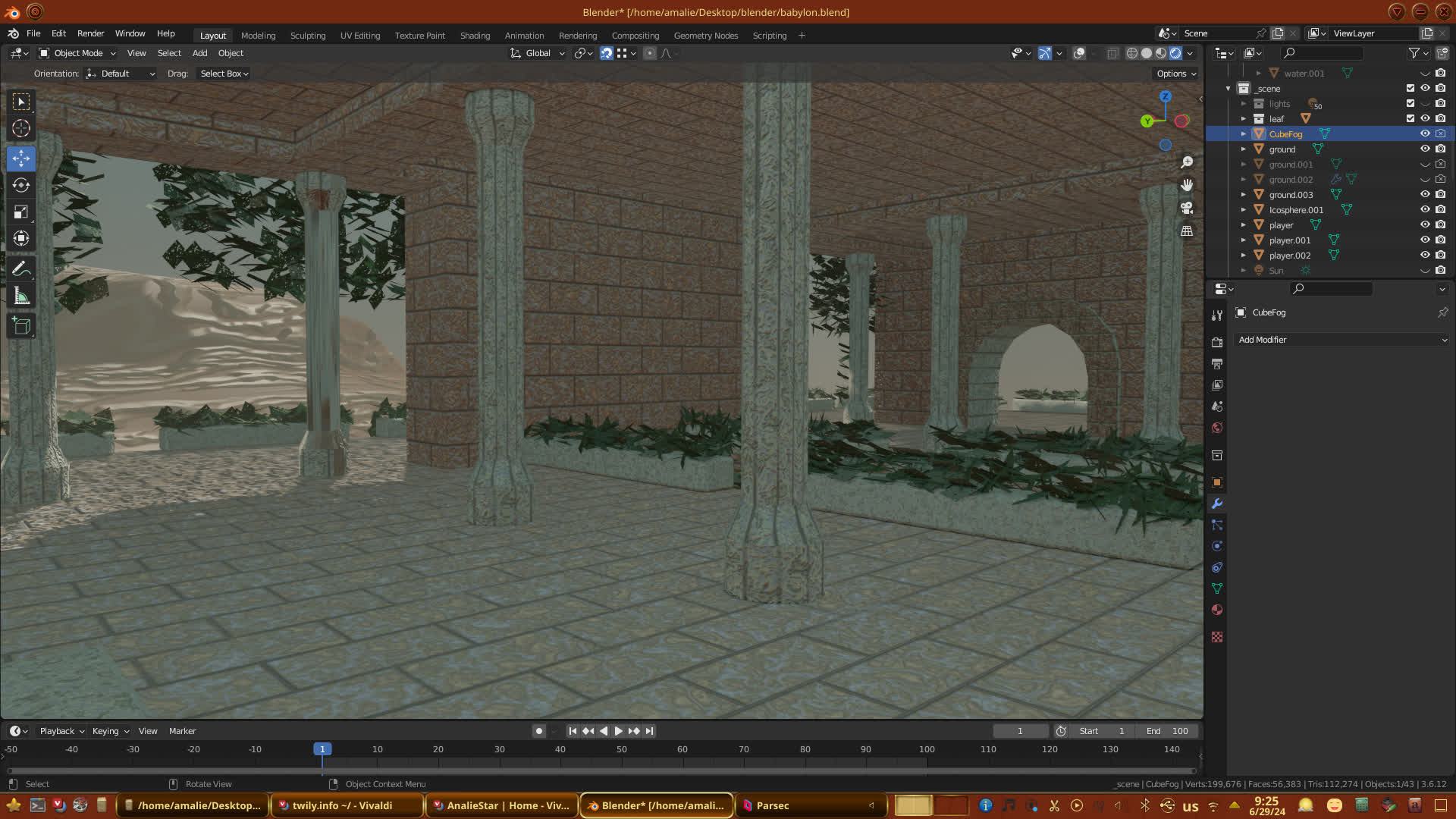Image resolution: width=1456 pixels, height=819 pixels.
Task: Select the Move tool in toolbar
Action: pos(21,158)
